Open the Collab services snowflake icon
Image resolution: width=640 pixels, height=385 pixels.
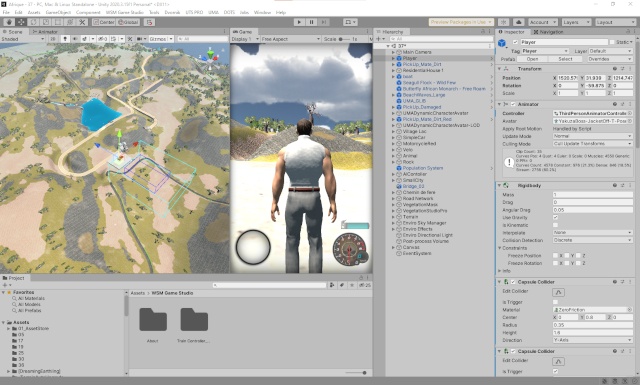pos(504,22)
